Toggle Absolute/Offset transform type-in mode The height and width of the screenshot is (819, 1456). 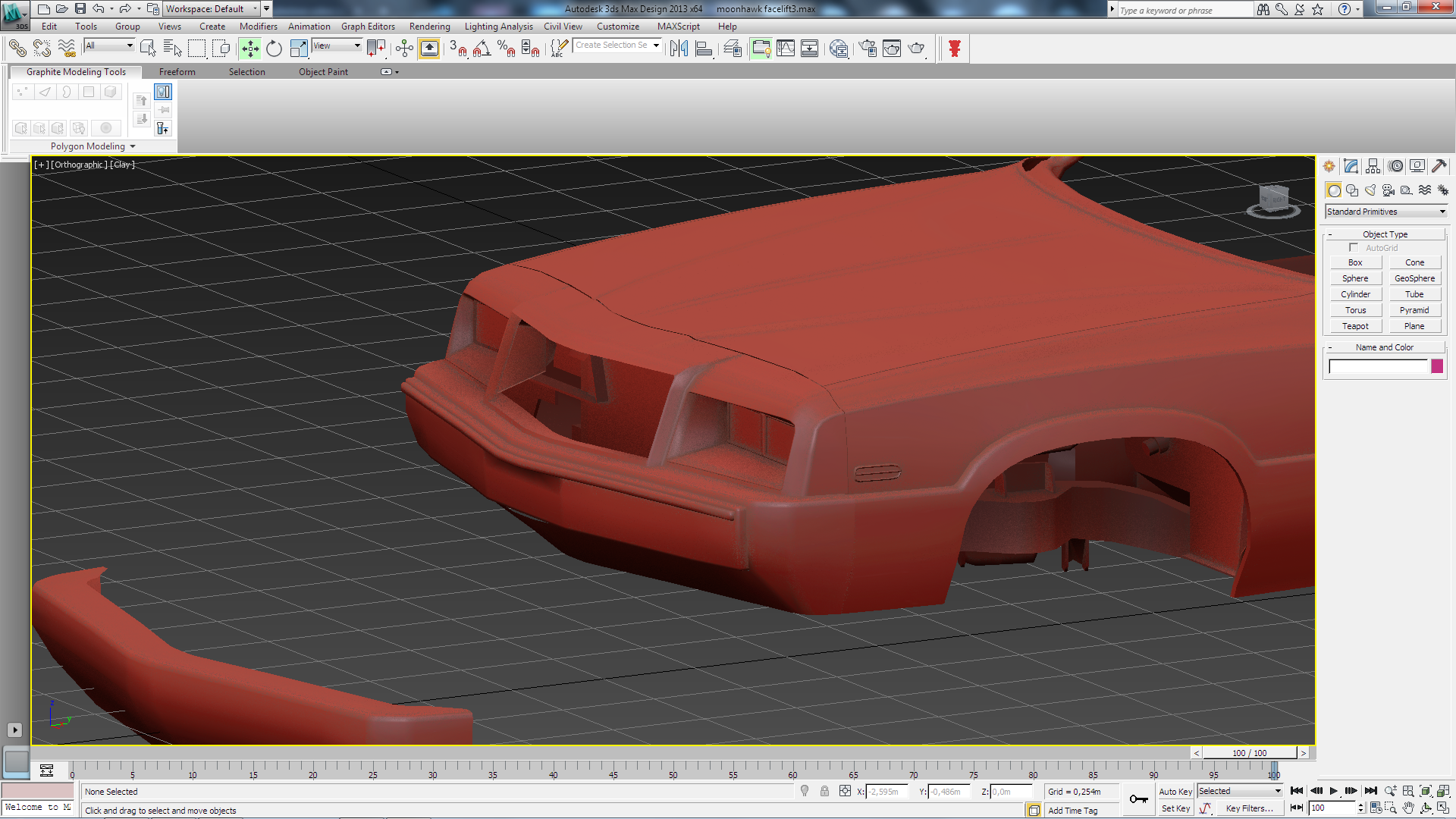pos(845,791)
